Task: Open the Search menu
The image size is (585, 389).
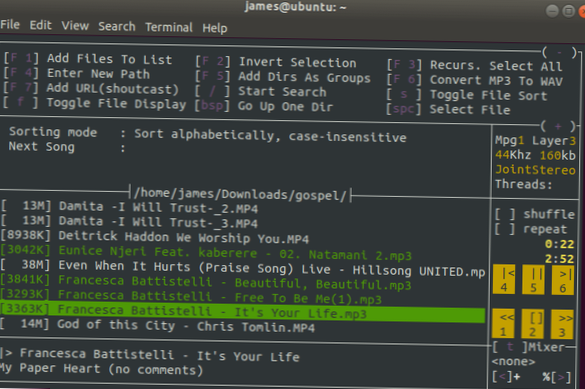Action: pos(117,26)
